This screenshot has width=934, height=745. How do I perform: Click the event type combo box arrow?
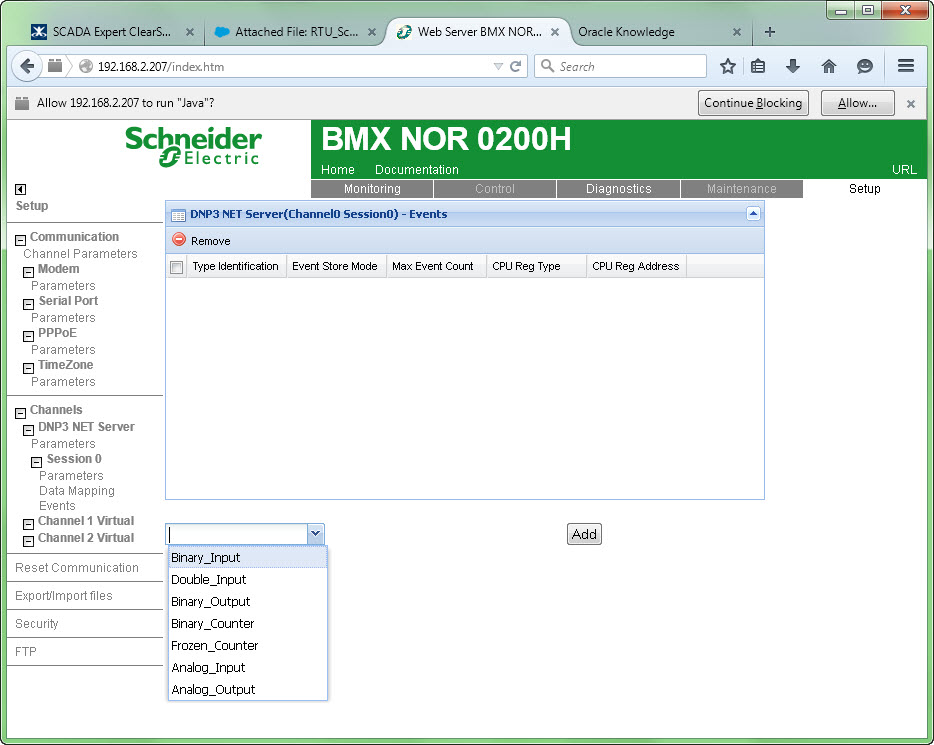[315, 534]
